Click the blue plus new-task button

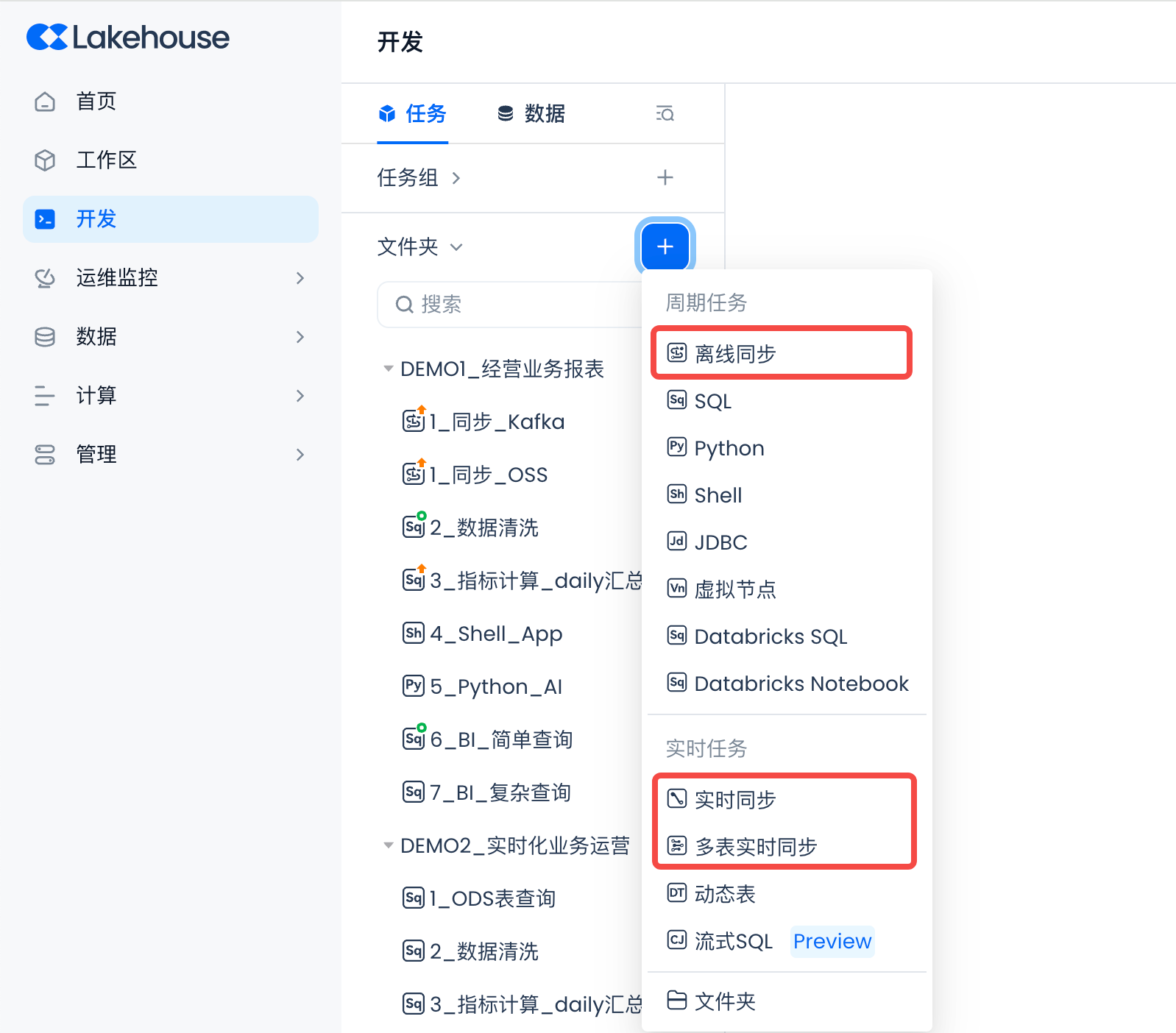coord(665,246)
